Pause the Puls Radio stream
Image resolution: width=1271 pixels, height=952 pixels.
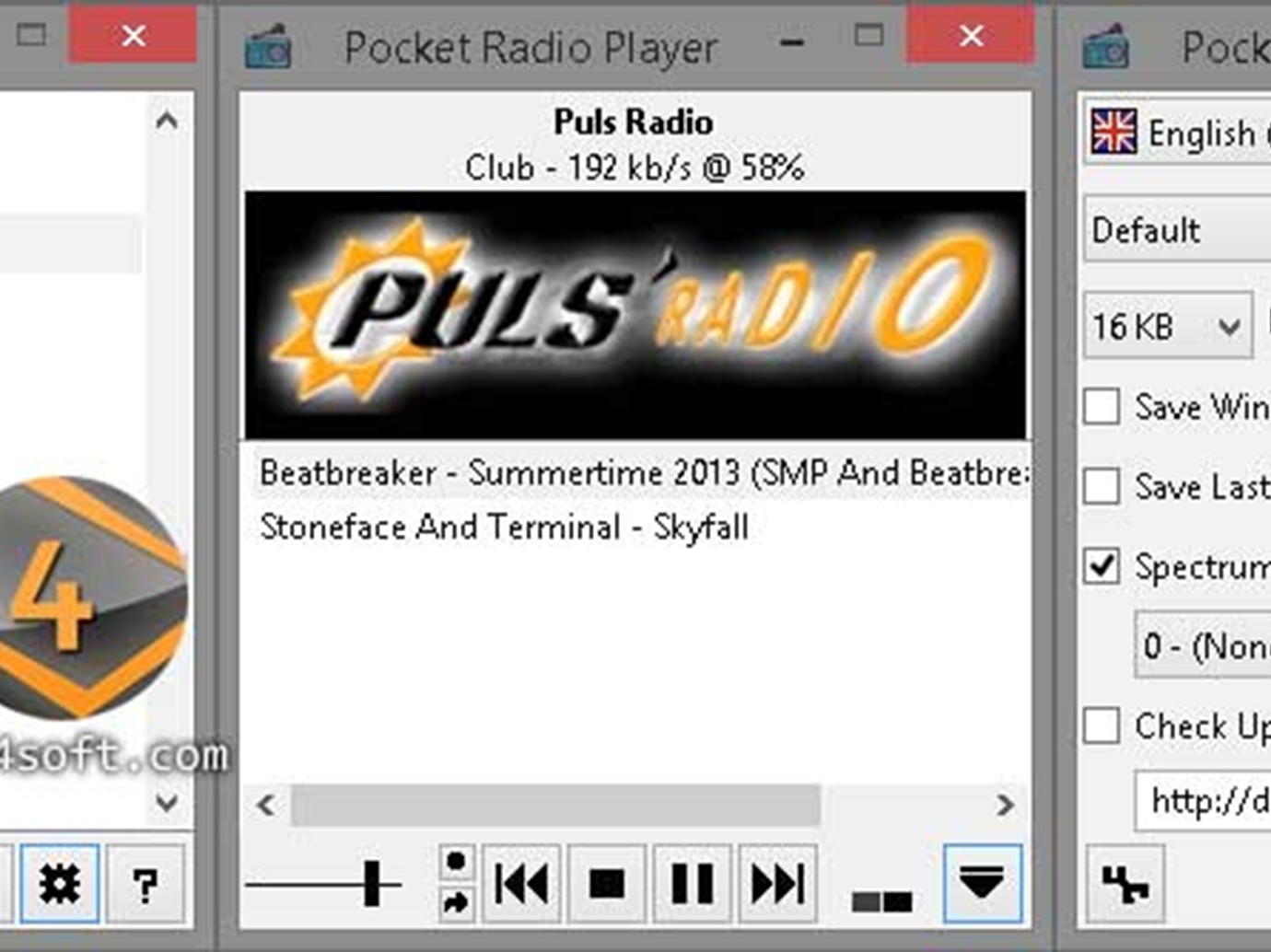(x=692, y=884)
